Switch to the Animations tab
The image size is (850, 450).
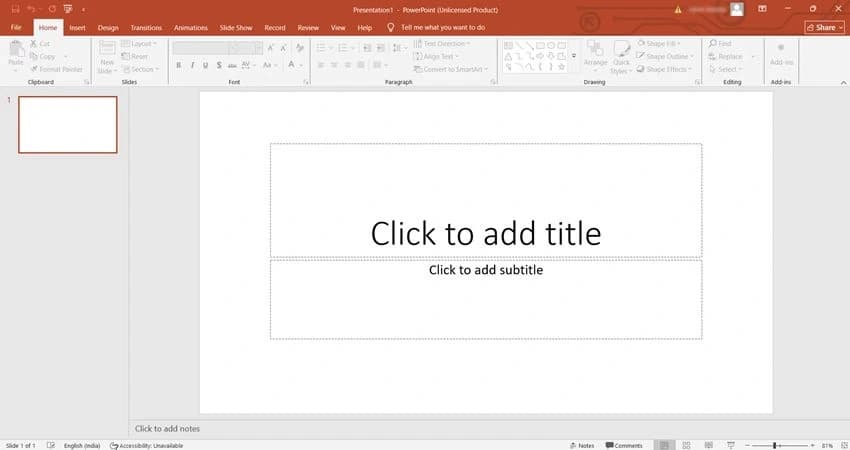click(x=191, y=28)
